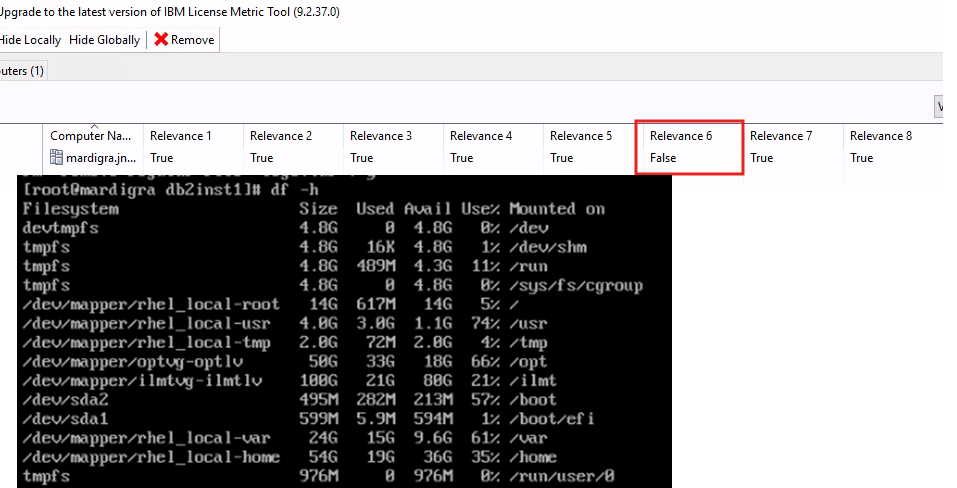Click Hide Globally button
The width and height of the screenshot is (957, 488).
click(x=104, y=40)
